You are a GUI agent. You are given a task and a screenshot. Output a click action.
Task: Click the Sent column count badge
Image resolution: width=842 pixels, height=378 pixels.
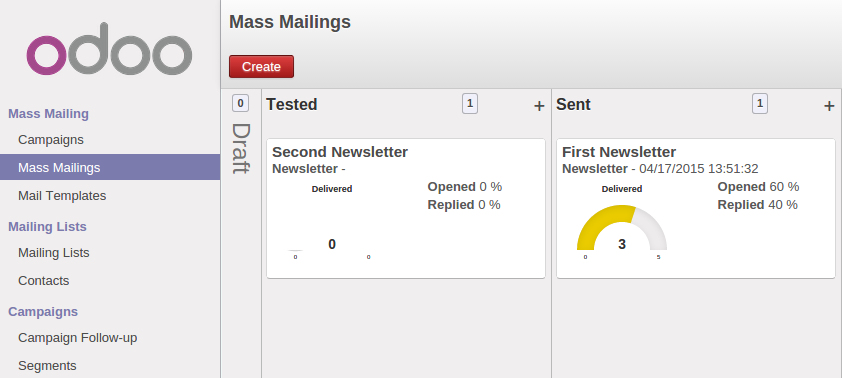click(x=760, y=104)
